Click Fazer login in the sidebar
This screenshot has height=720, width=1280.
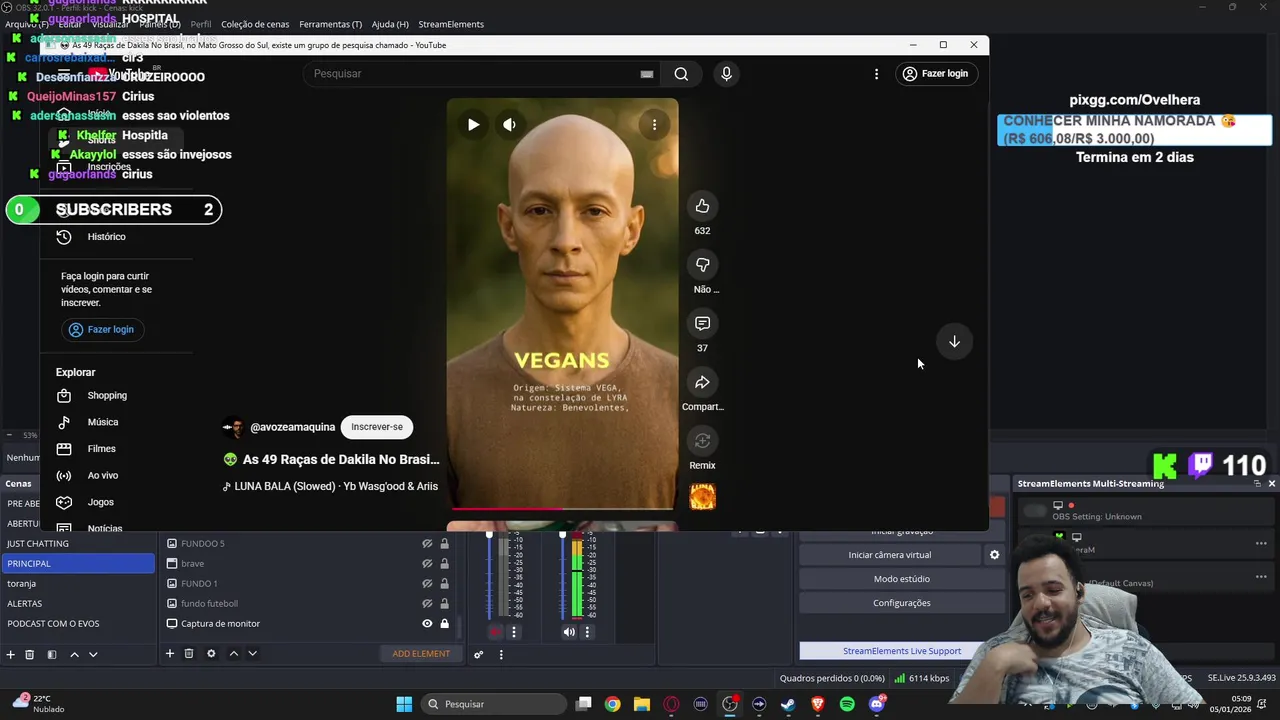pyautogui.click(x=101, y=329)
